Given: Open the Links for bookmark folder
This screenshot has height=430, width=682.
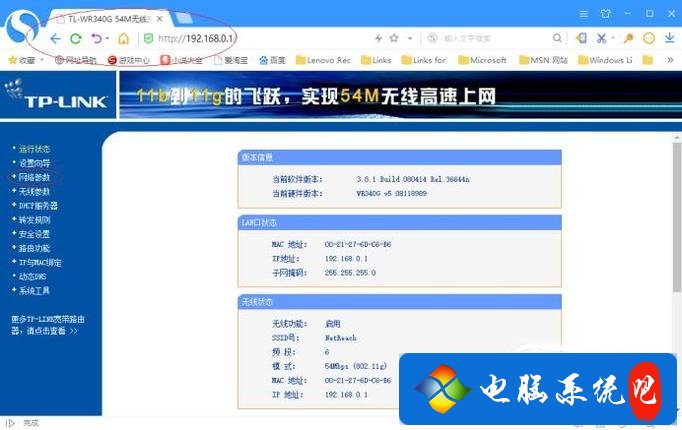Looking at the screenshot, I should (x=424, y=60).
